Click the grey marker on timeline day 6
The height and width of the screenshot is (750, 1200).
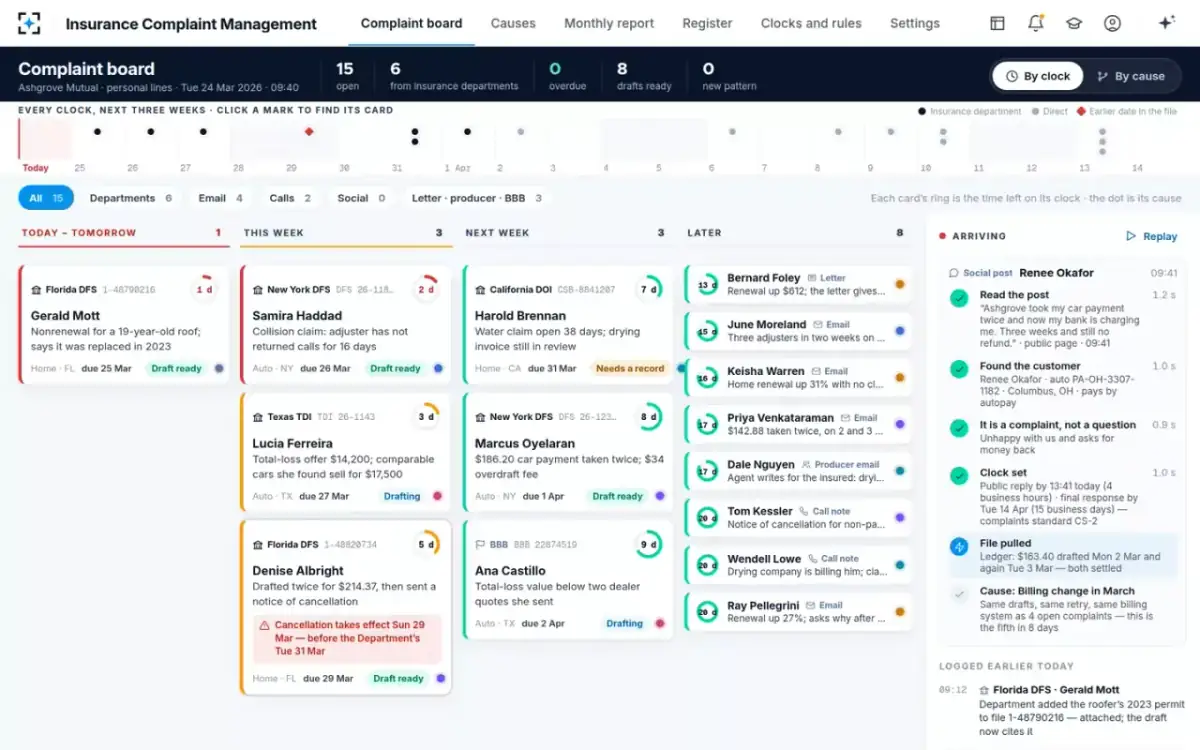pos(732,131)
